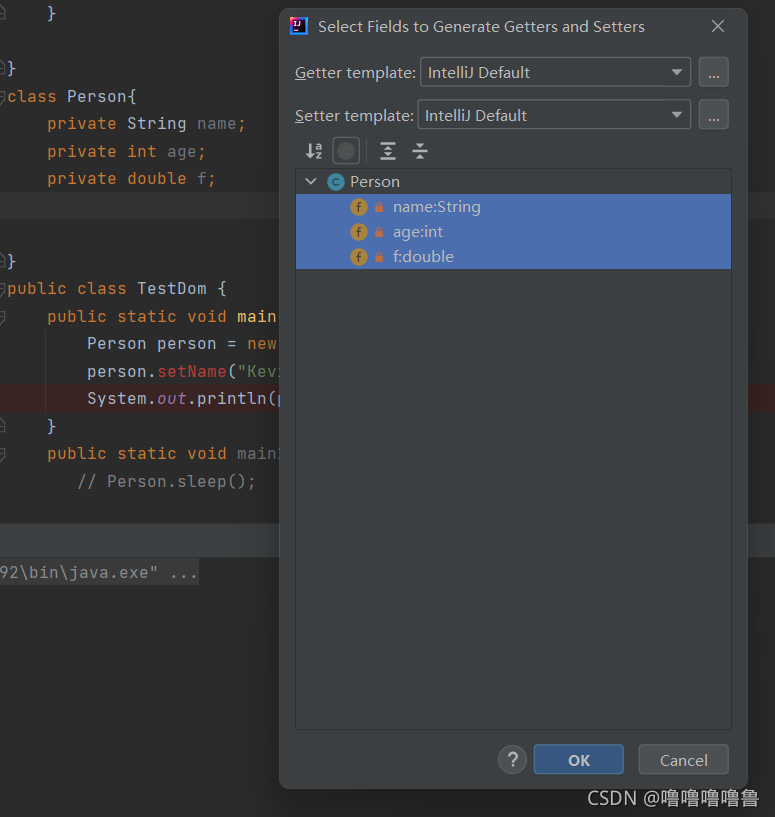Click the System.out.println line in editor
This screenshot has width=775, height=817.
pyautogui.click(x=183, y=399)
